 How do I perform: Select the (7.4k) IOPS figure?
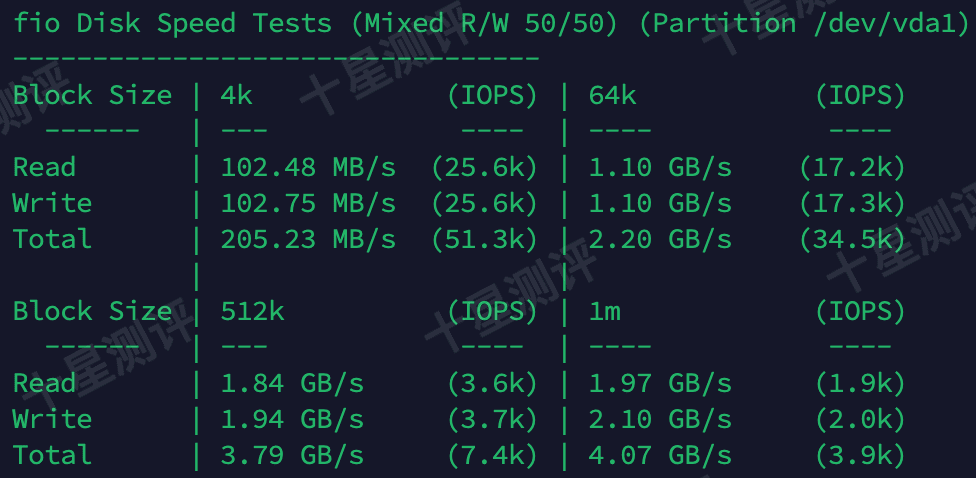coord(492,455)
